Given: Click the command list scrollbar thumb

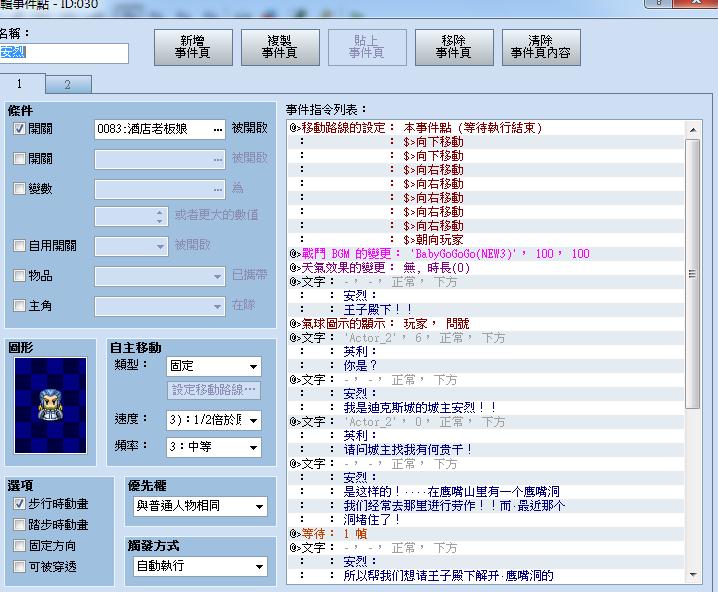Looking at the screenshot, I should click(x=693, y=274).
